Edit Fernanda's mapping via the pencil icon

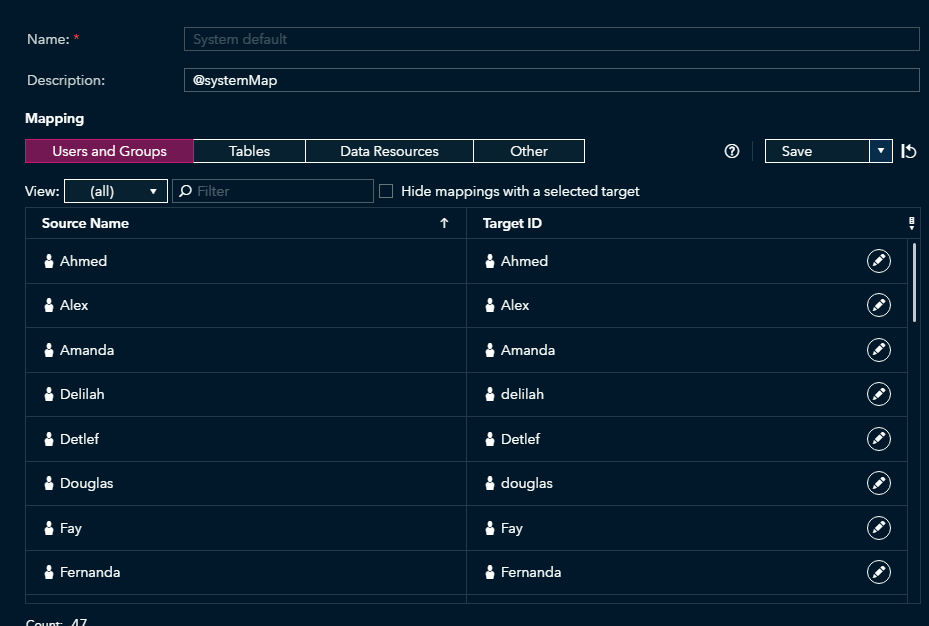(878, 572)
